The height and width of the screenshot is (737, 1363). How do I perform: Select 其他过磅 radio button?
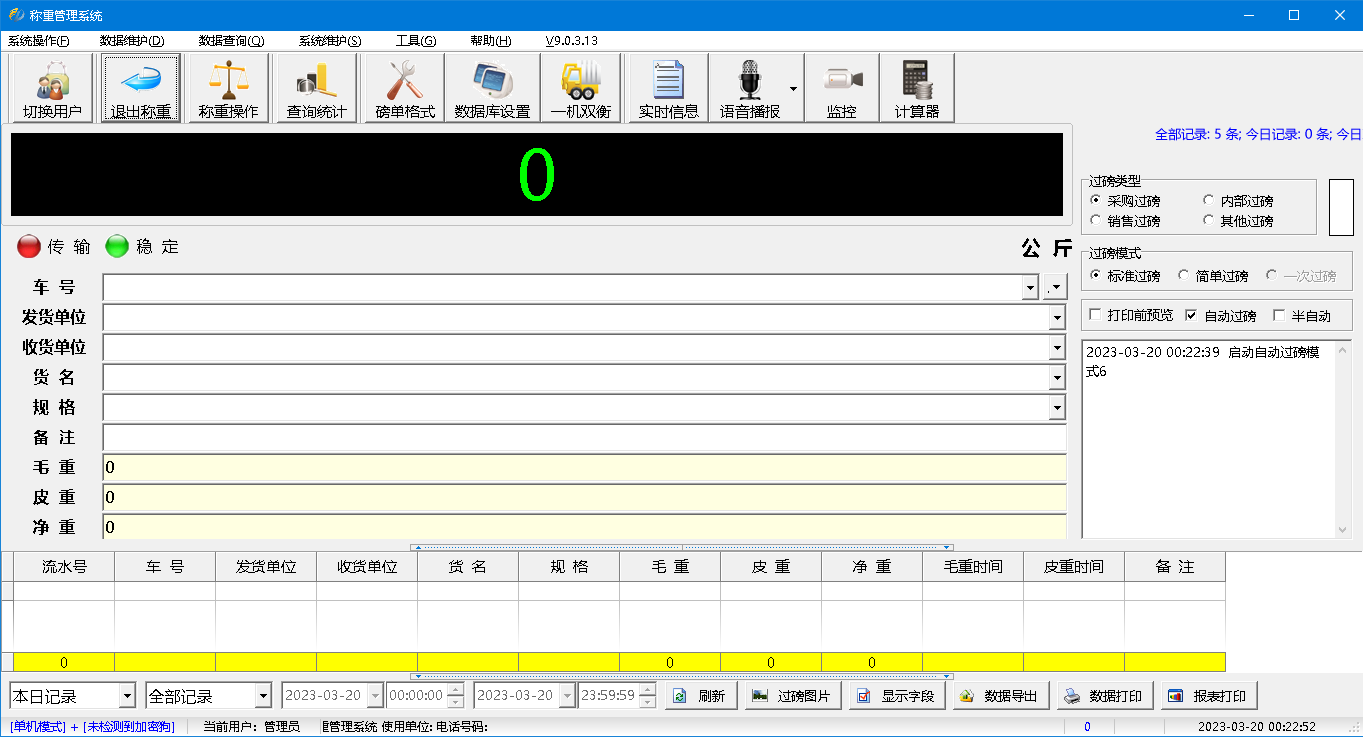click(x=1238, y=221)
